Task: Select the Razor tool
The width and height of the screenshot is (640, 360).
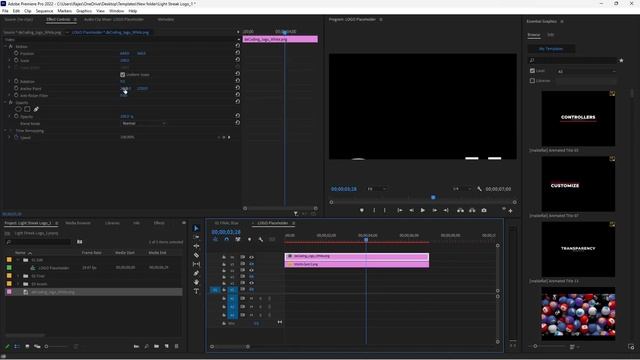Action: point(196,255)
